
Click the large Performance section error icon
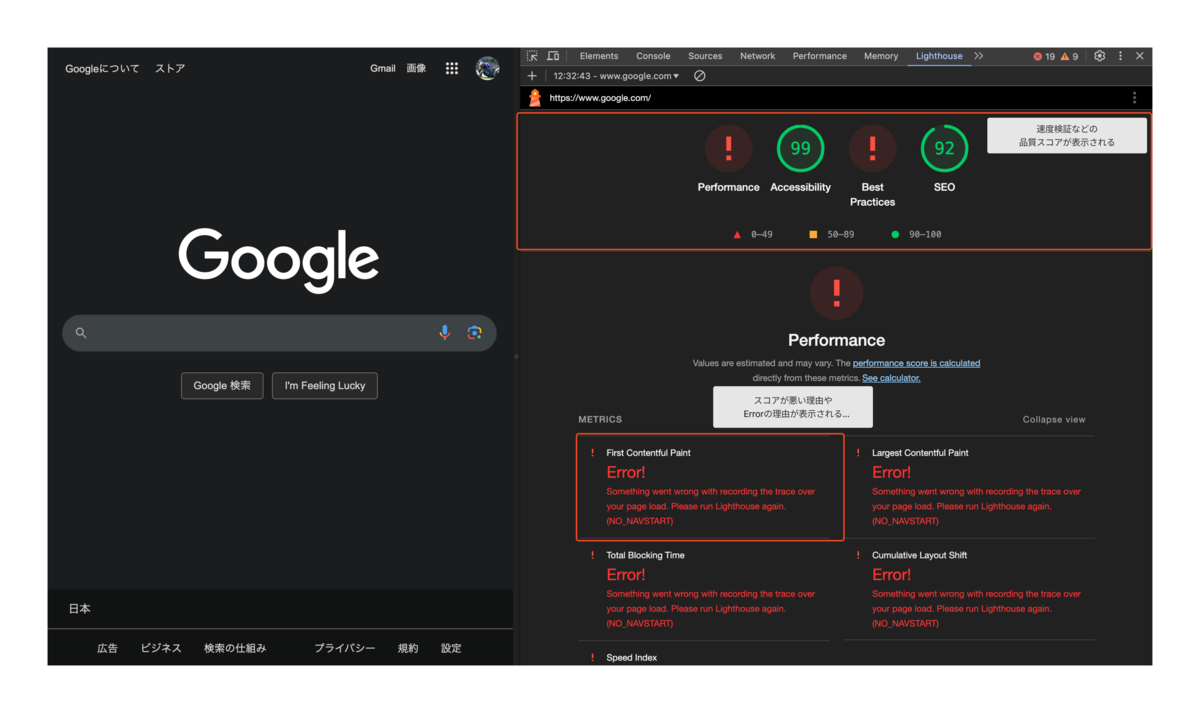pos(836,293)
